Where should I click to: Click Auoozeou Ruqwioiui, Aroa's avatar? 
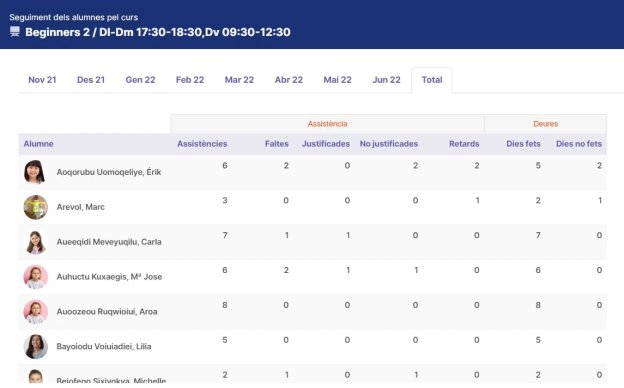click(35, 312)
